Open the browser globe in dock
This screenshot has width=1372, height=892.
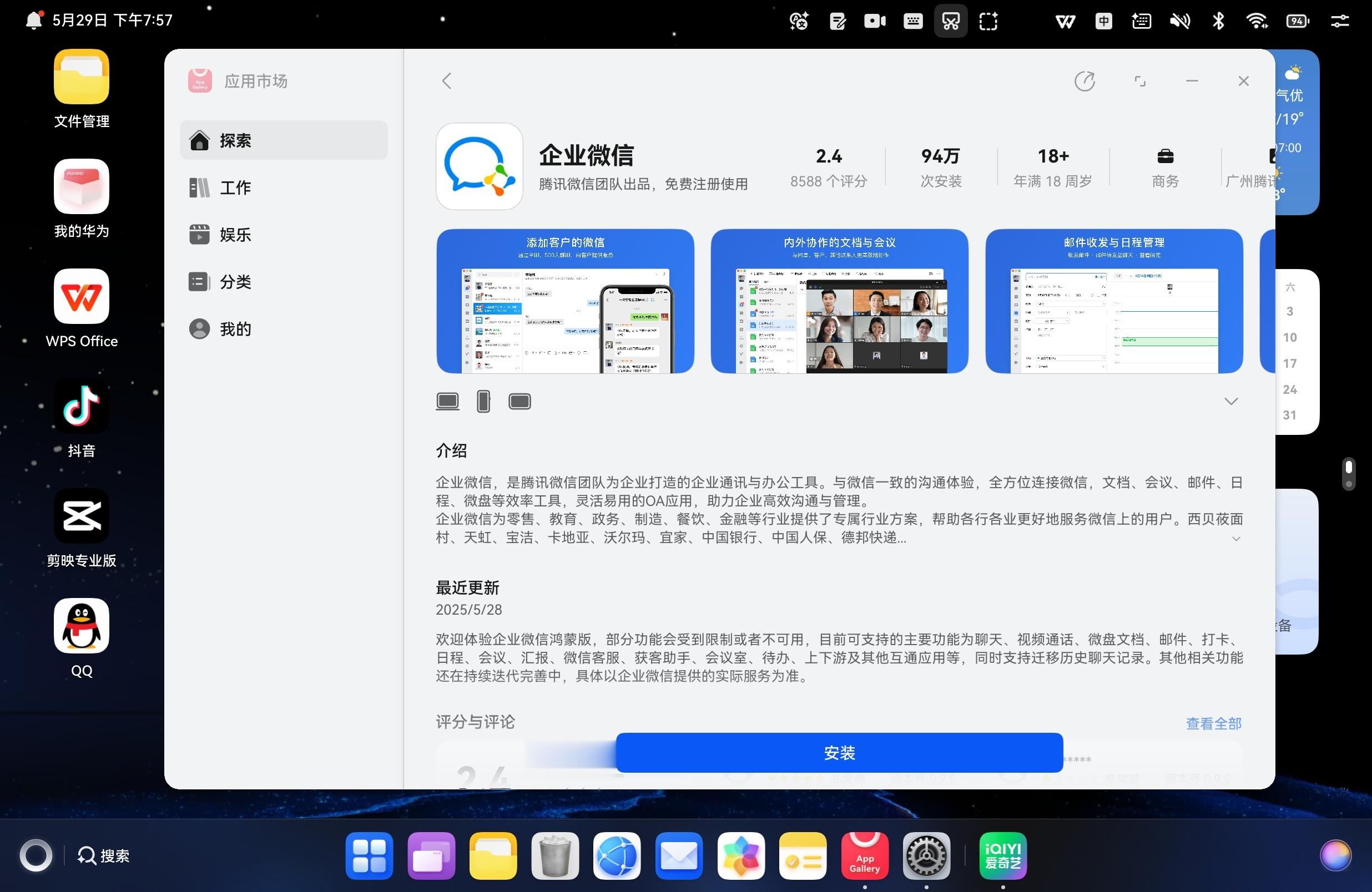point(616,856)
